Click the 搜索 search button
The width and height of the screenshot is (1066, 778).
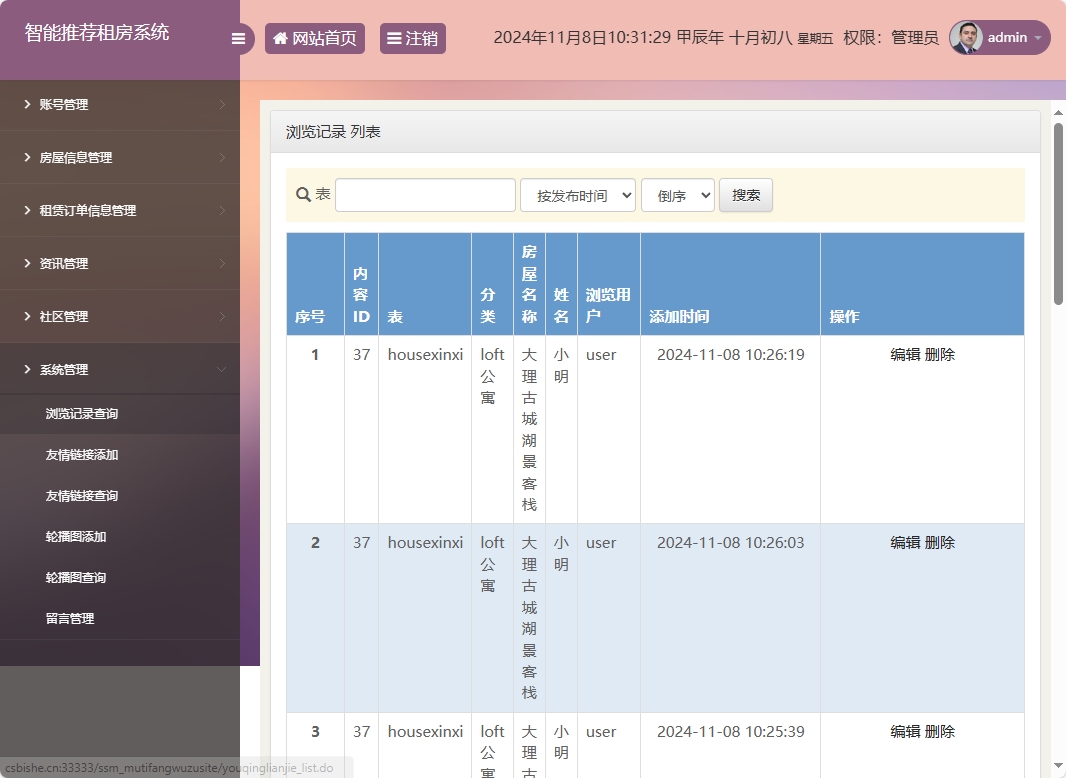tap(745, 194)
